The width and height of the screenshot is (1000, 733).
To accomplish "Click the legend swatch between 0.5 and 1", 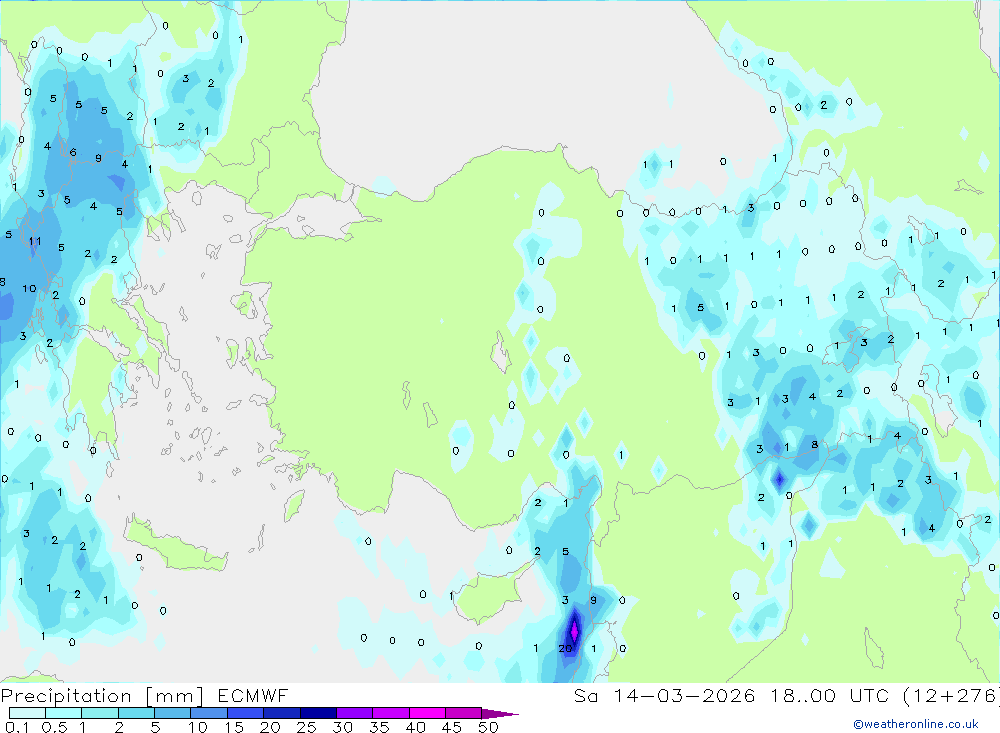I will [x=64, y=713].
